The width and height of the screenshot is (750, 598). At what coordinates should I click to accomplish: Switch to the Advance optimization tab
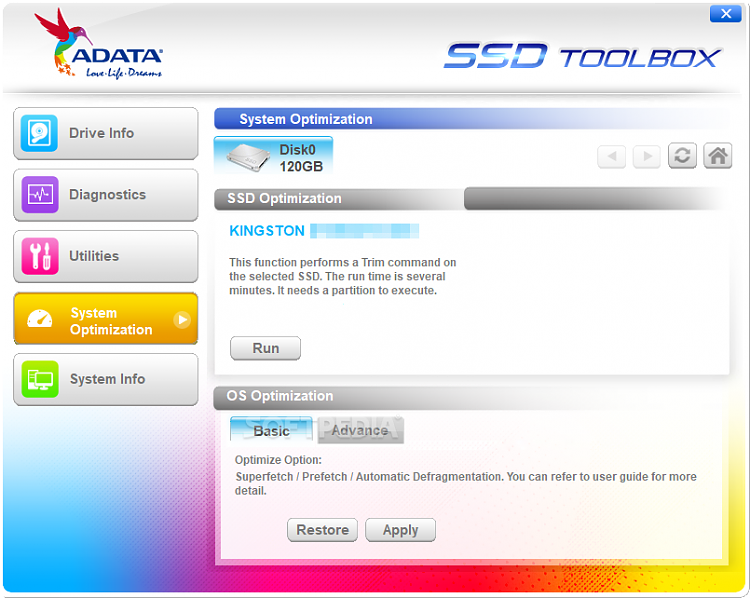tap(360, 430)
